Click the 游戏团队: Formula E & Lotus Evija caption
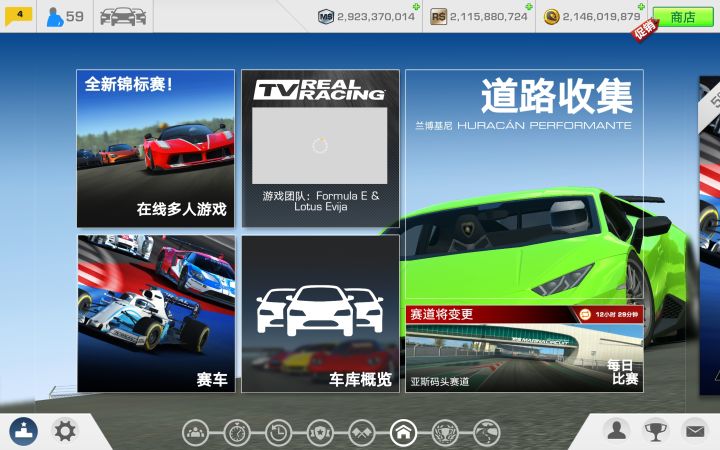The height and width of the screenshot is (450, 720). tap(321, 201)
